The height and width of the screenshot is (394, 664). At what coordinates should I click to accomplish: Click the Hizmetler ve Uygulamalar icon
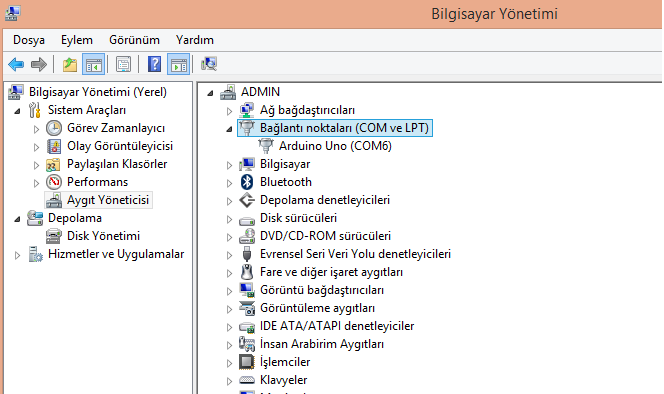pos(35,254)
